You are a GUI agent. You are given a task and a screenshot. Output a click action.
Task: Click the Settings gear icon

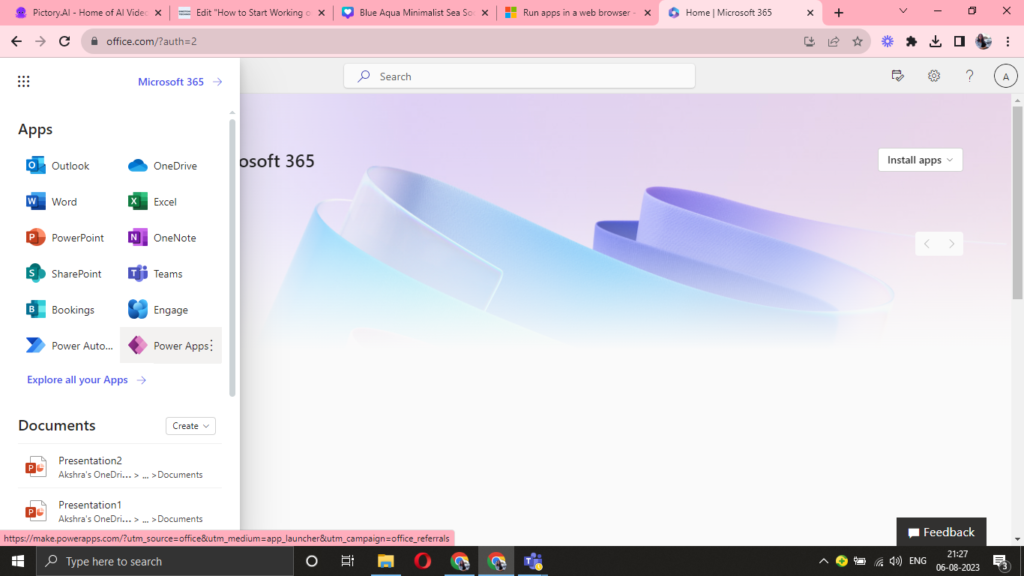(933, 76)
